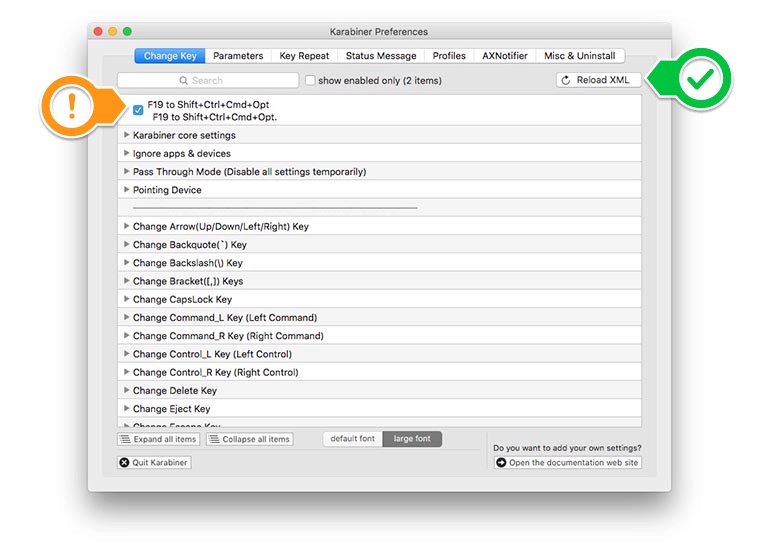Expand Change Command_L Key section
760x550 pixels.
coord(126,317)
